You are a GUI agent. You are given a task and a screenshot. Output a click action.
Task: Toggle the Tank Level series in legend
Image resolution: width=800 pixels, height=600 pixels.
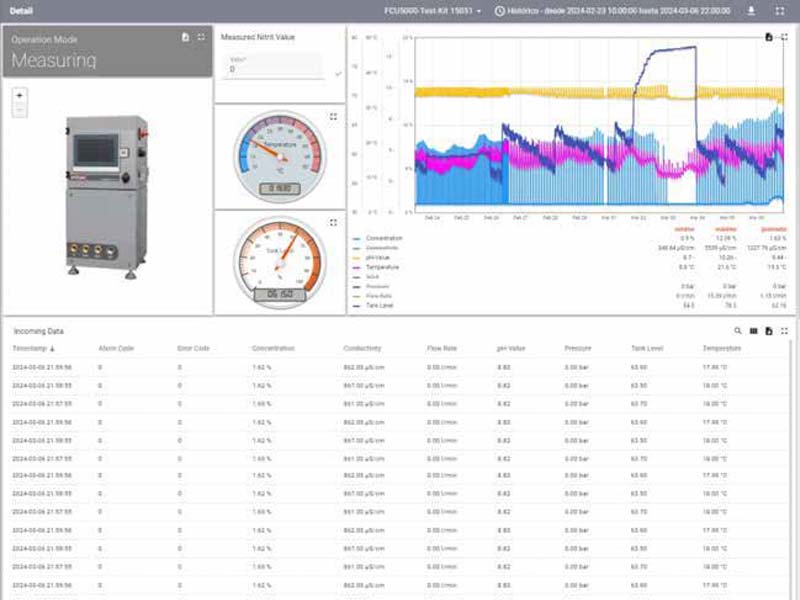click(379, 305)
